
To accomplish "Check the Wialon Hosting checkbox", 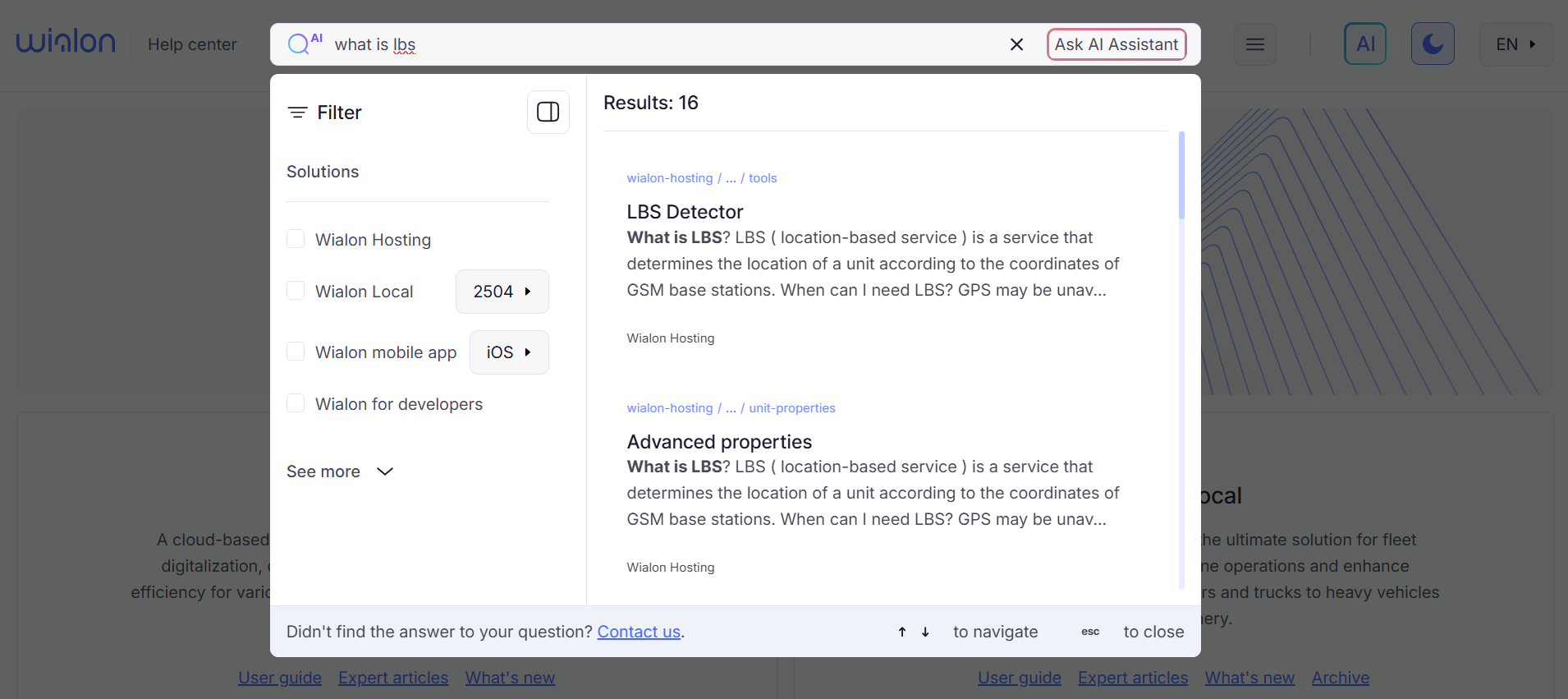I will pyautogui.click(x=296, y=239).
